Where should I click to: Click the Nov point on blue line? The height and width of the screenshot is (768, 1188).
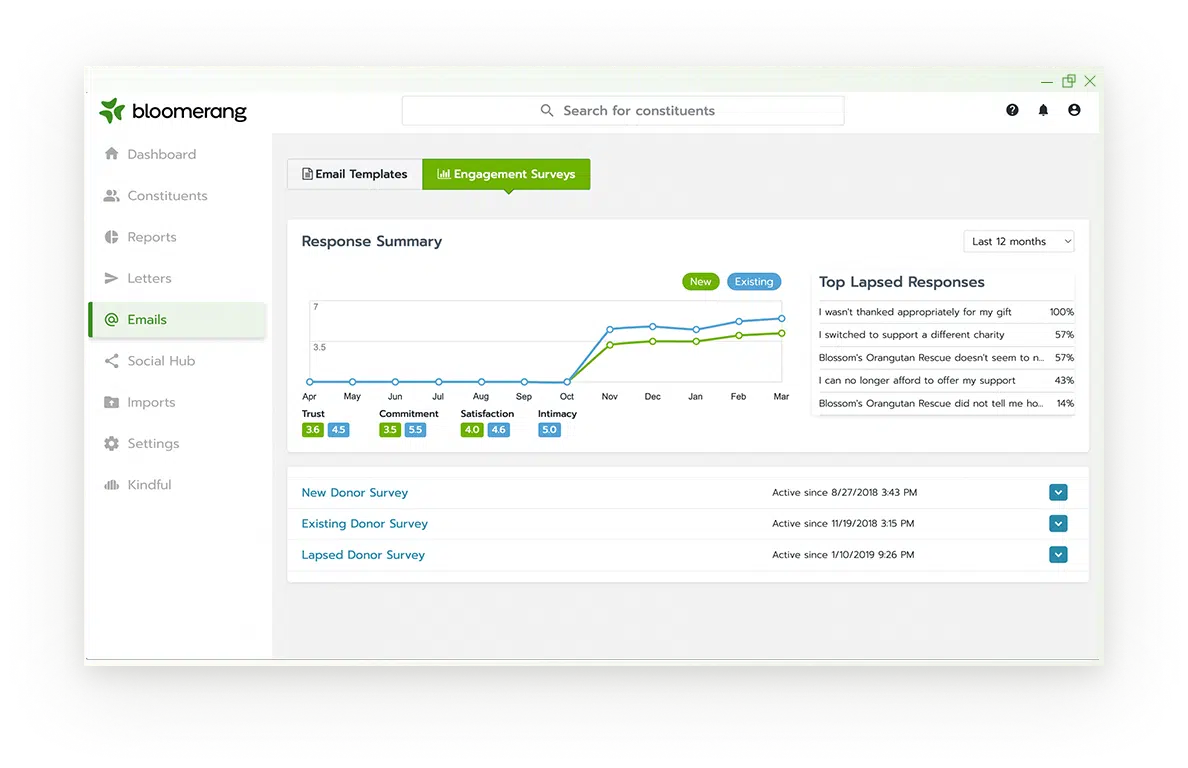(x=610, y=329)
